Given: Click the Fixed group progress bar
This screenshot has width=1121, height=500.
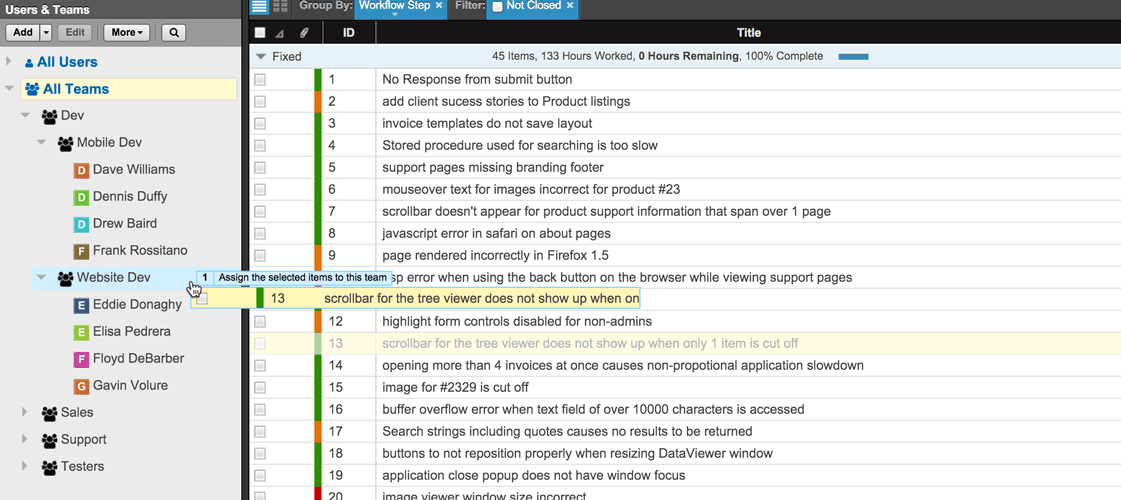Looking at the screenshot, I should point(853,57).
